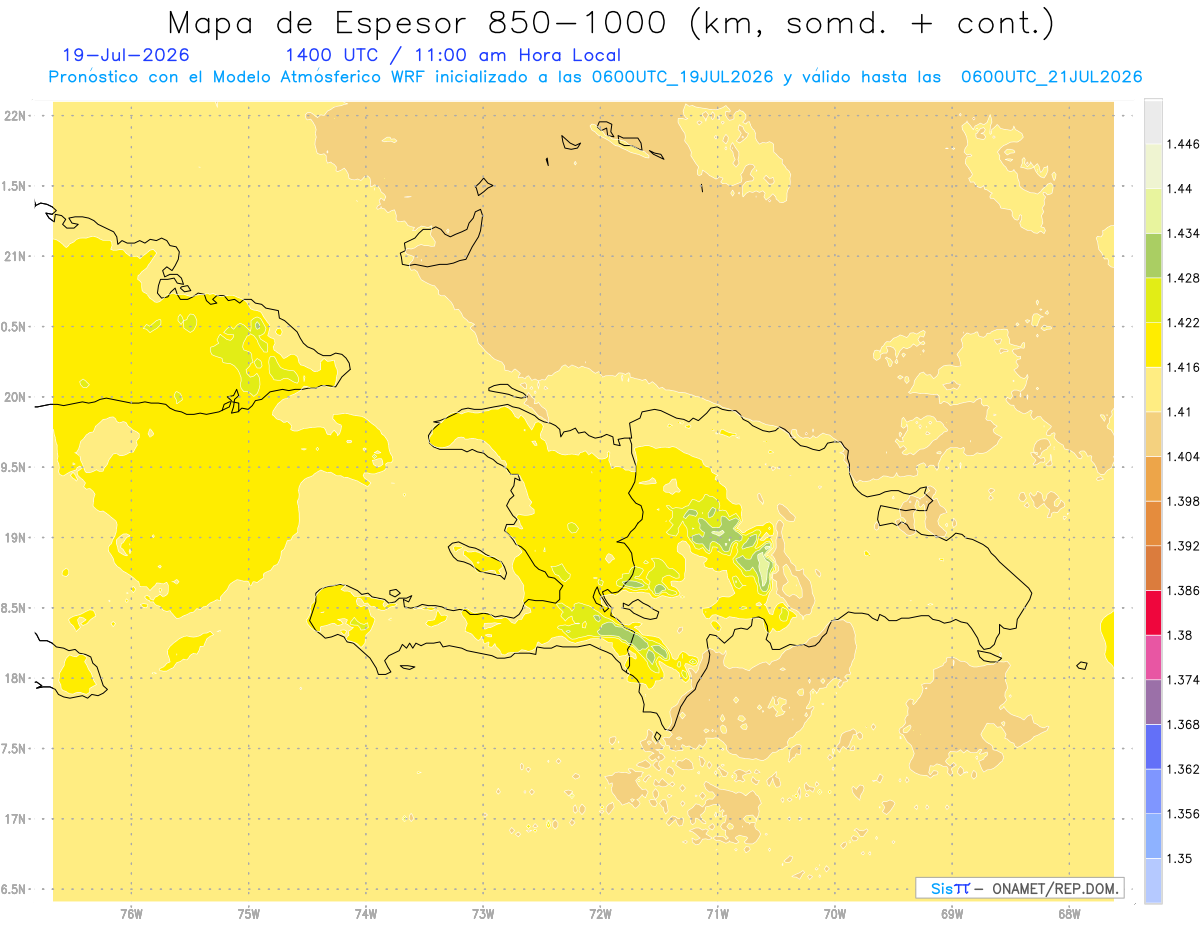The width and height of the screenshot is (1200, 927).
Task: Click the time label '1400 UTC / 11:00 am Hora Local'
Action: [453, 55]
